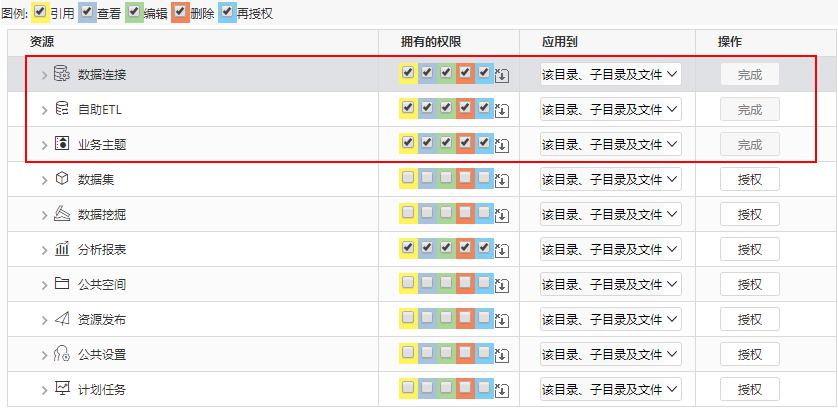
Task: Click the 数据挖掘 resource icon
Action: [62, 214]
